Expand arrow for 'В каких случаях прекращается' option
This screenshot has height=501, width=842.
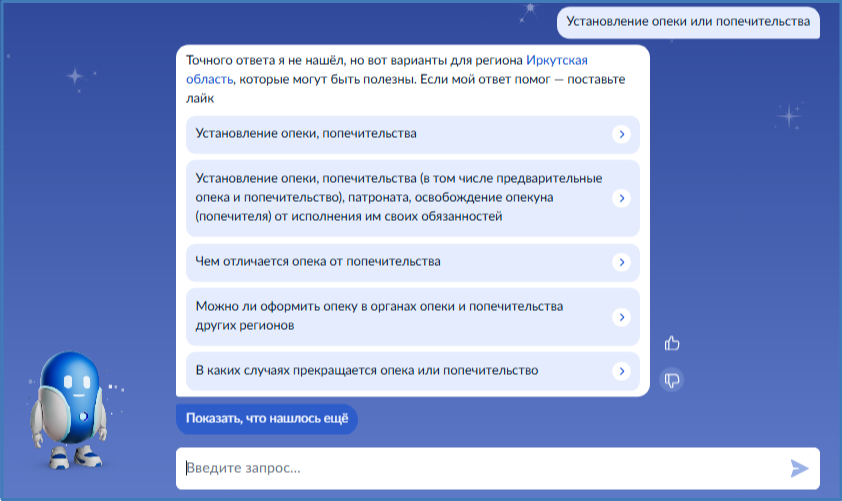coord(621,371)
